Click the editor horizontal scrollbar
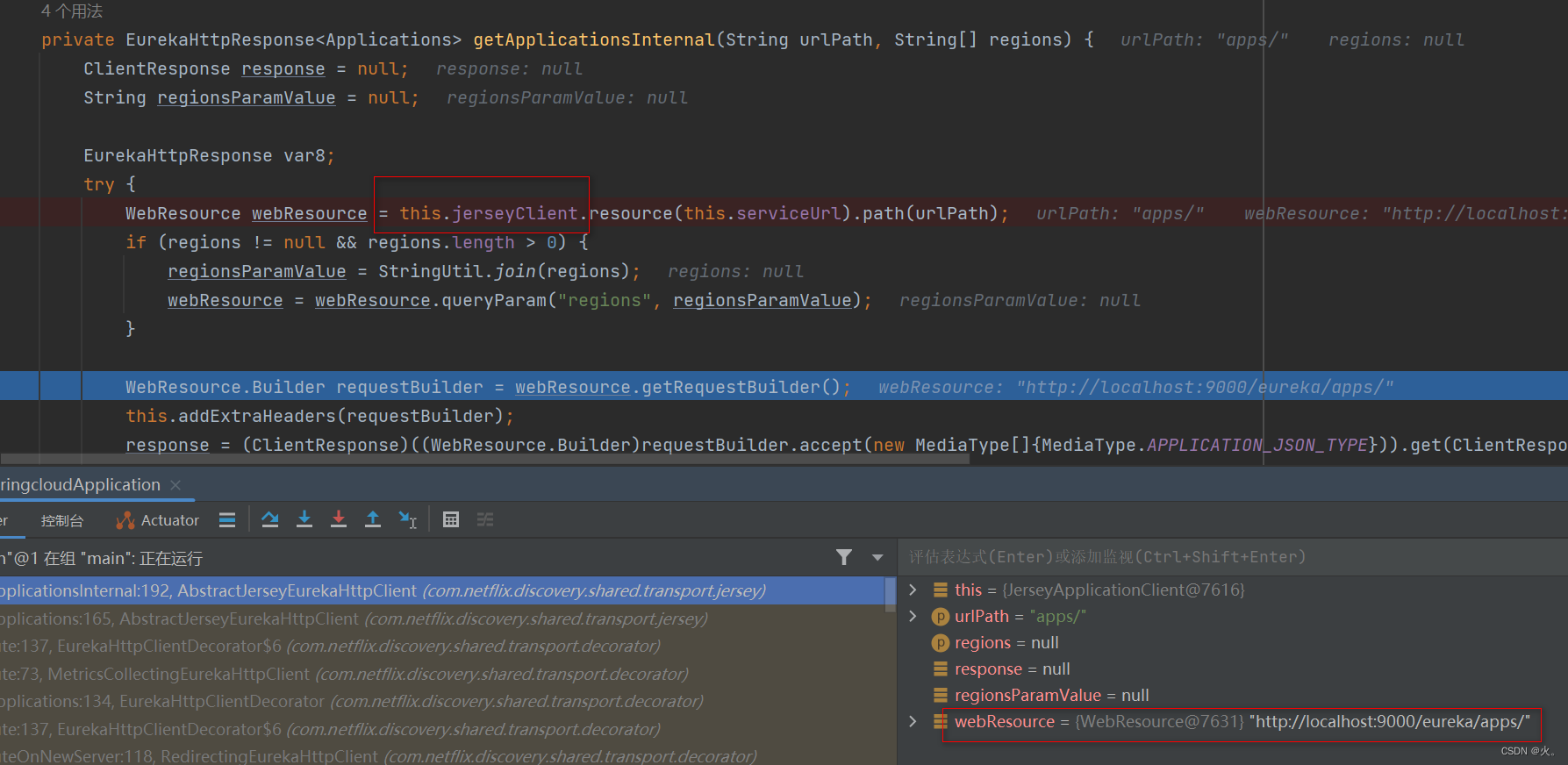1568x765 pixels. click(484, 459)
